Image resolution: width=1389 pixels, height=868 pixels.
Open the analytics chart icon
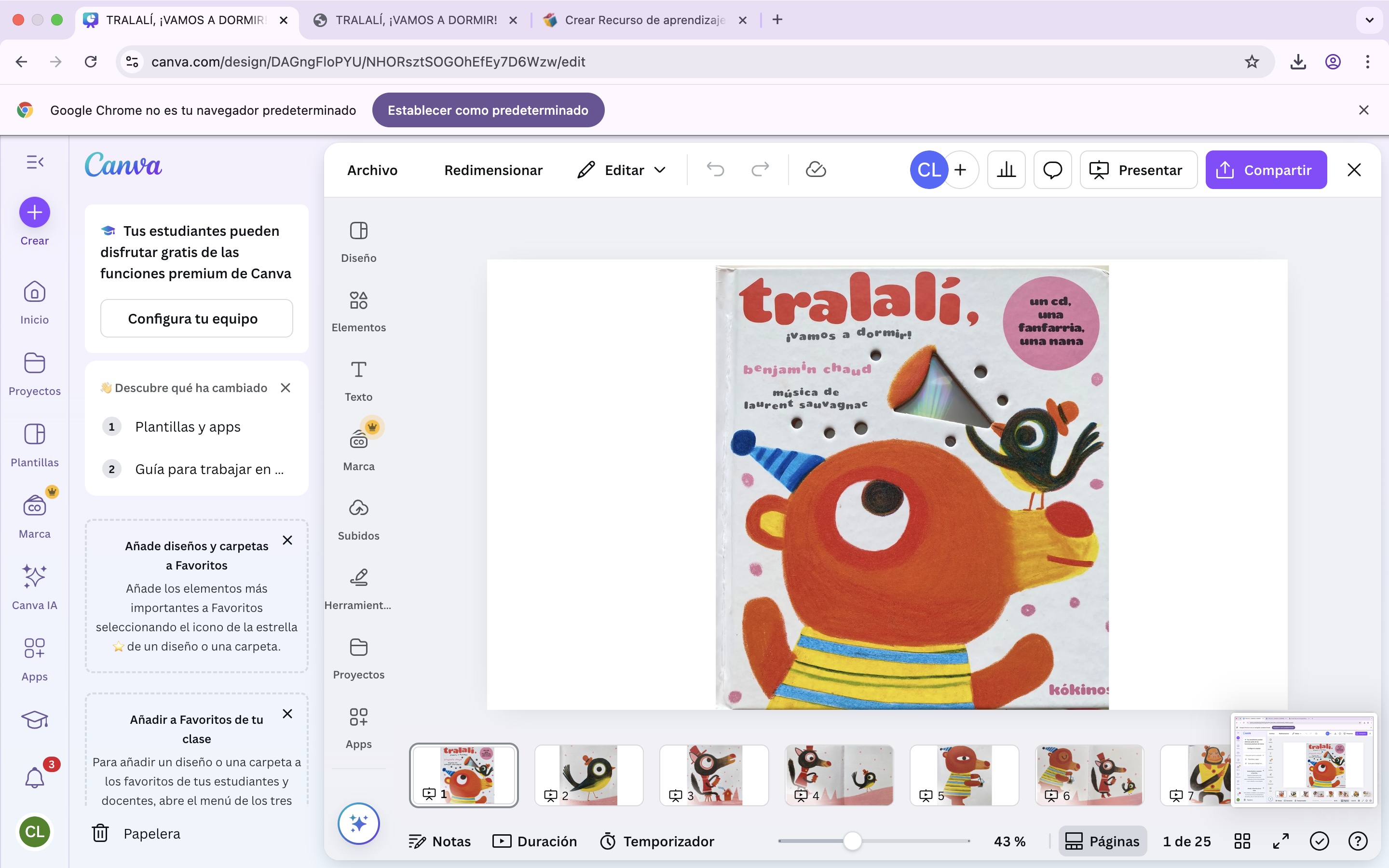click(x=1006, y=170)
